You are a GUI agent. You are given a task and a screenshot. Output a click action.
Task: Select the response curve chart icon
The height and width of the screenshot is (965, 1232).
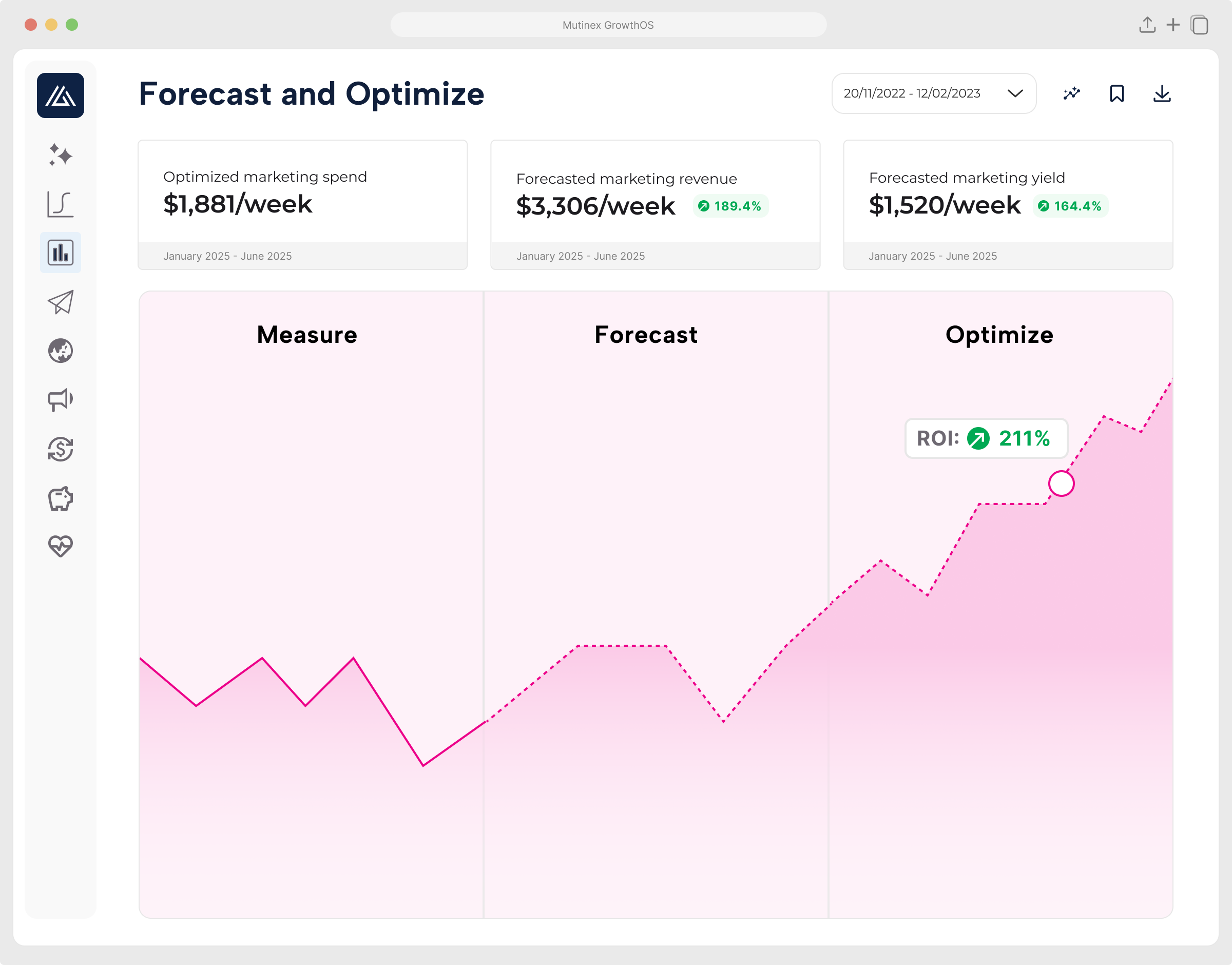click(61, 204)
